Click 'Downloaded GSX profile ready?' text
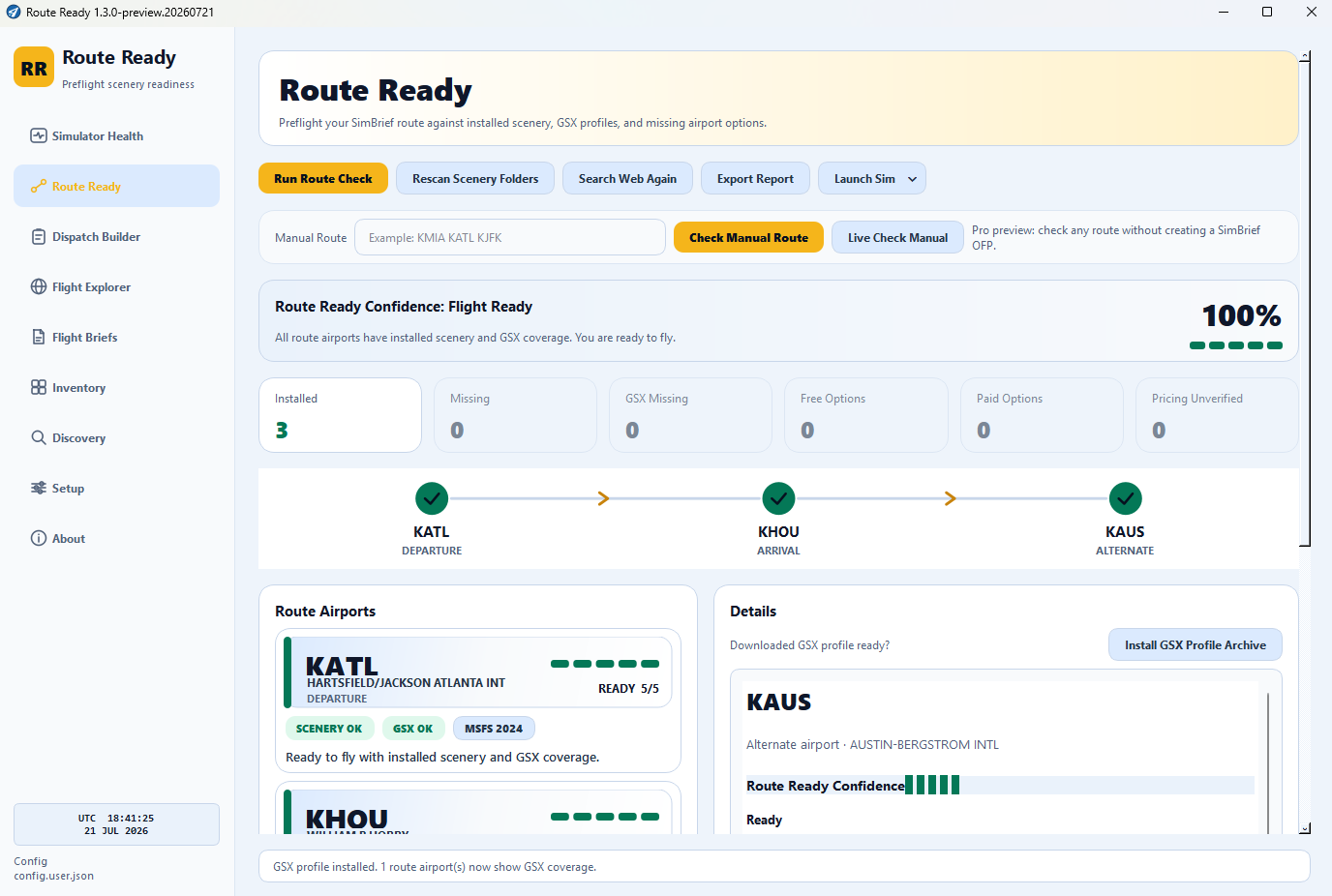The width and height of the screenshot is (1332, 896). pyautogui.click(x=809, y=645)
